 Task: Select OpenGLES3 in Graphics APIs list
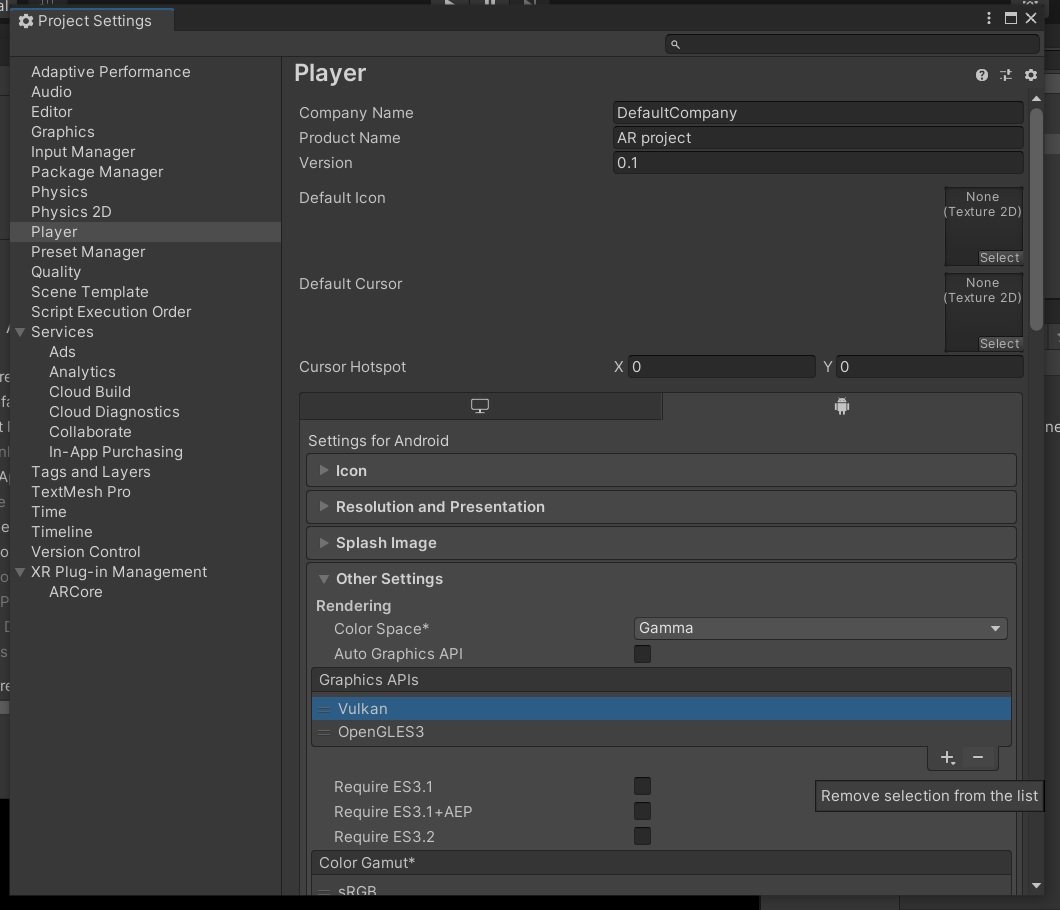click(661, 732)
